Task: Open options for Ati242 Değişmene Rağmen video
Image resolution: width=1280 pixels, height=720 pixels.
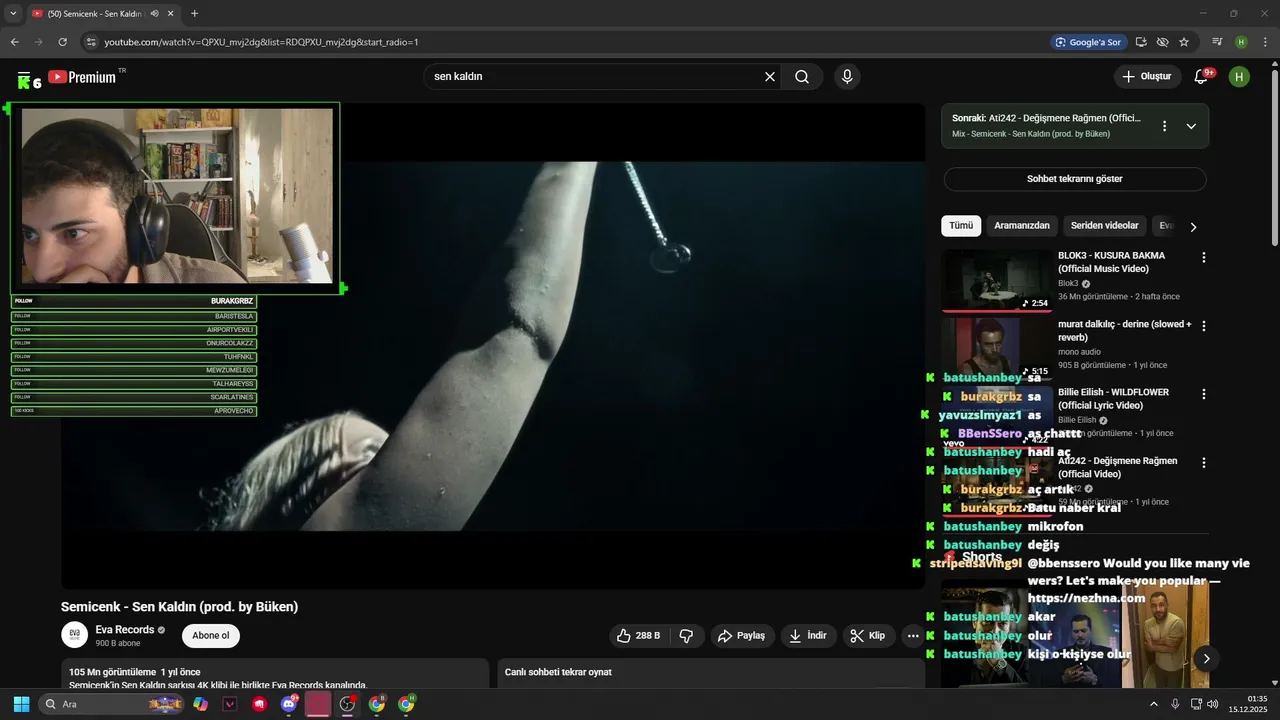Action: click(x=1204, y=463)
